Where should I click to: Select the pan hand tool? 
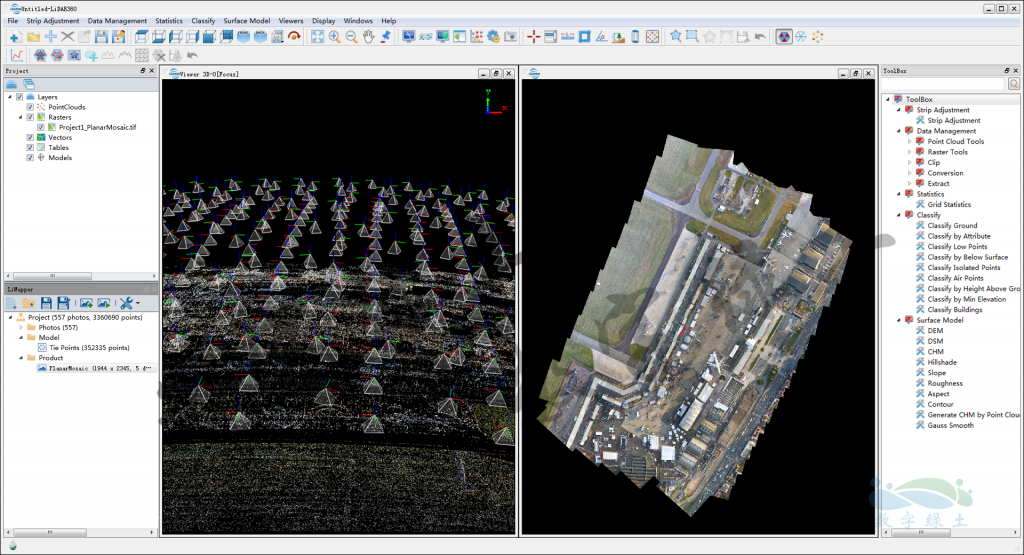tap(368, 37)
